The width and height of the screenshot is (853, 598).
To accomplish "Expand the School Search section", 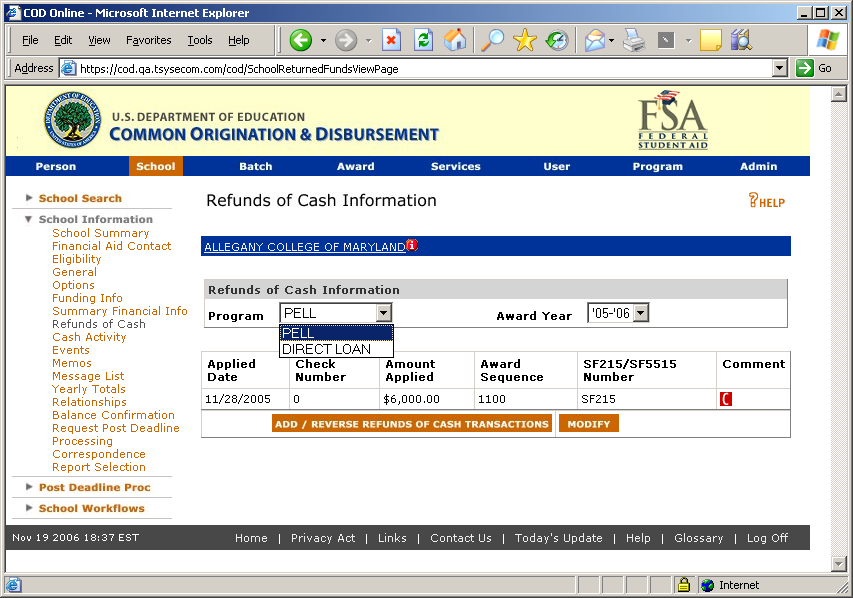I will 80,198.
